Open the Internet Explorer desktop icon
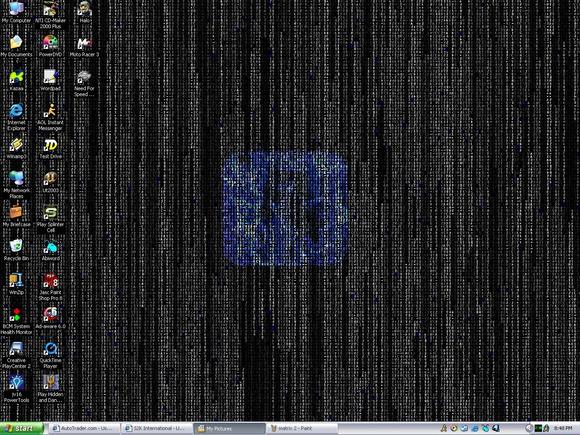The image size is (580, 435). point(16,117)
